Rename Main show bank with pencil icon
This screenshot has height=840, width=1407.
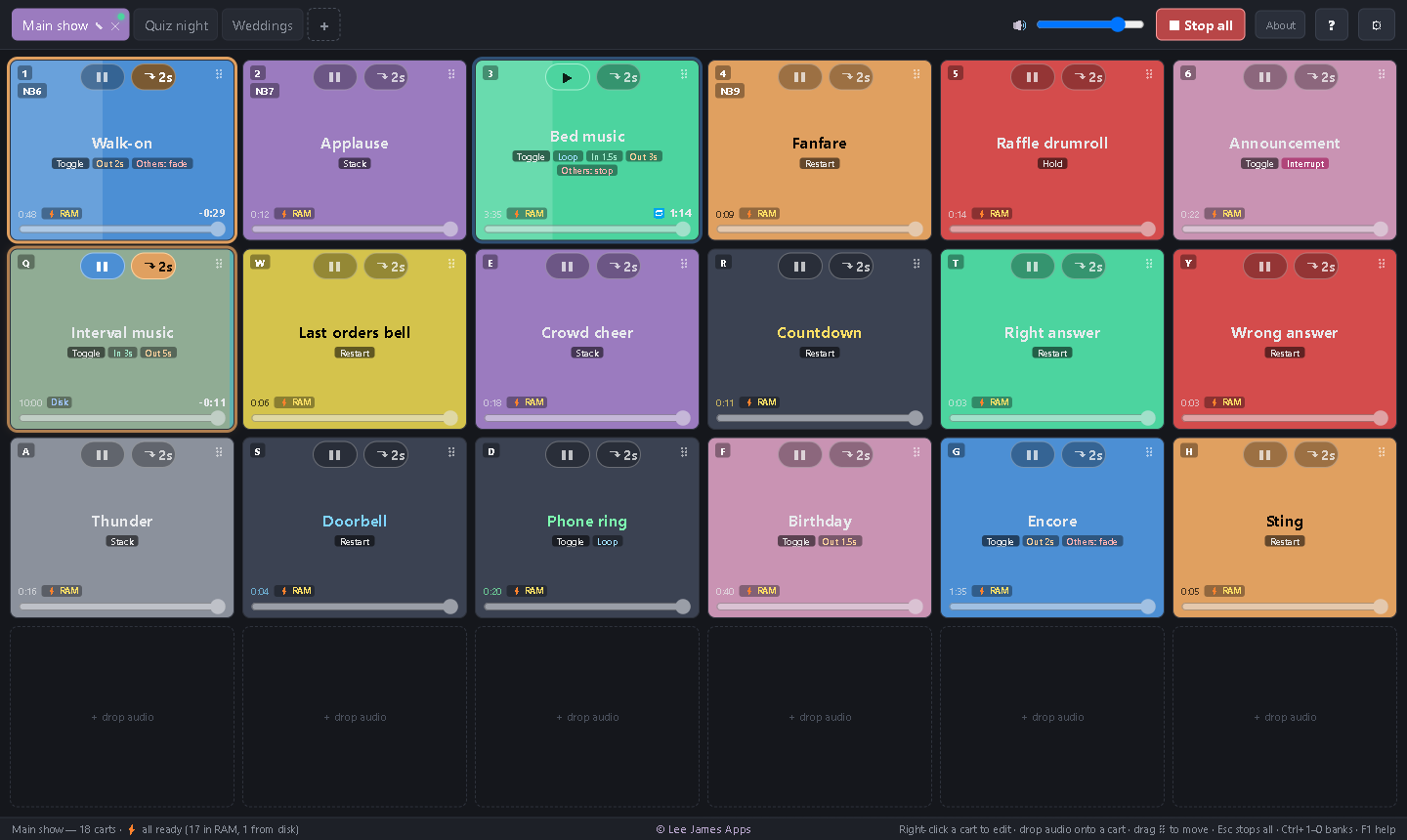click(99, 25)
